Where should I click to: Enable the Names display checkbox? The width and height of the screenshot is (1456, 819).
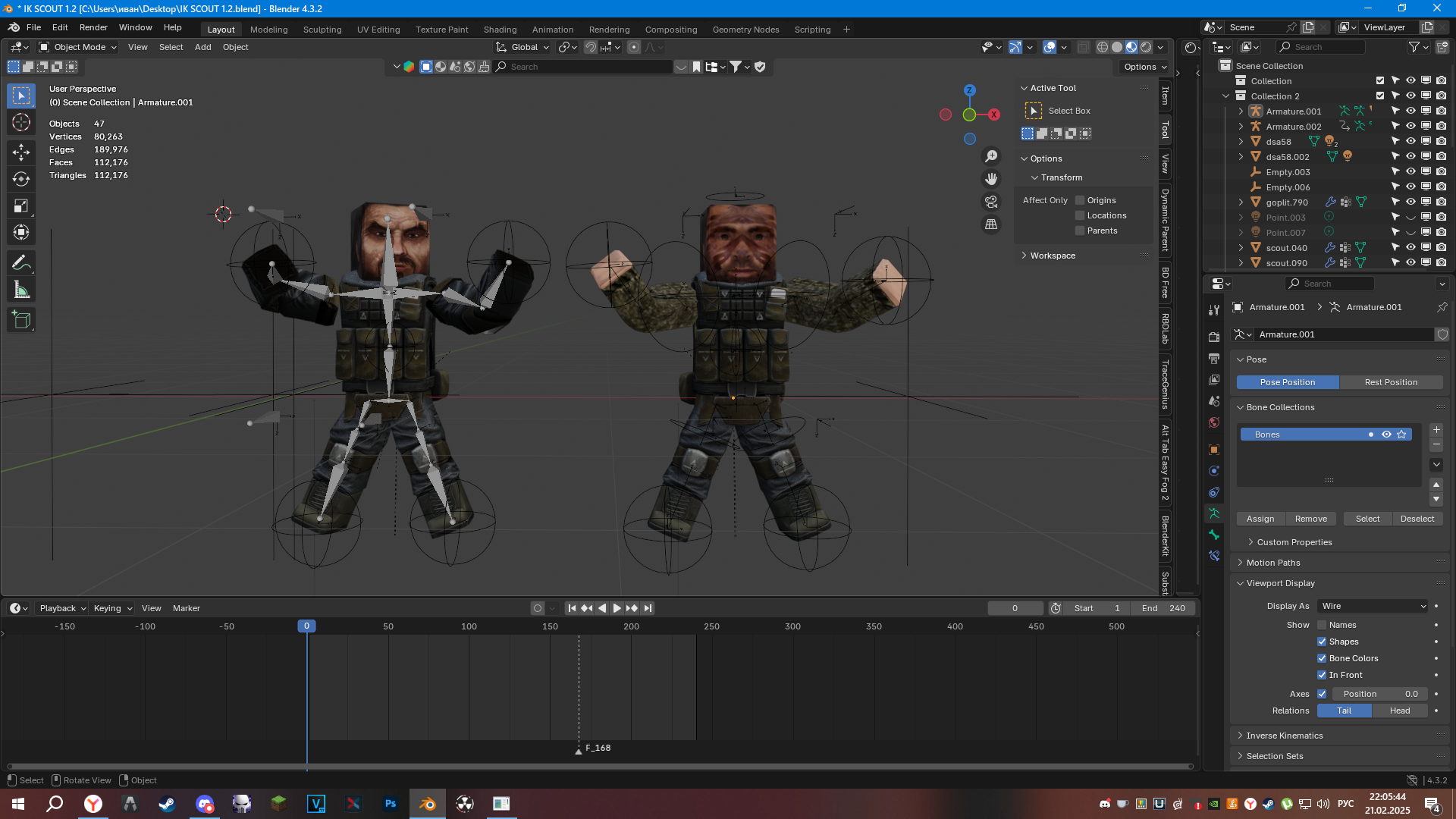click(1322, 625)
